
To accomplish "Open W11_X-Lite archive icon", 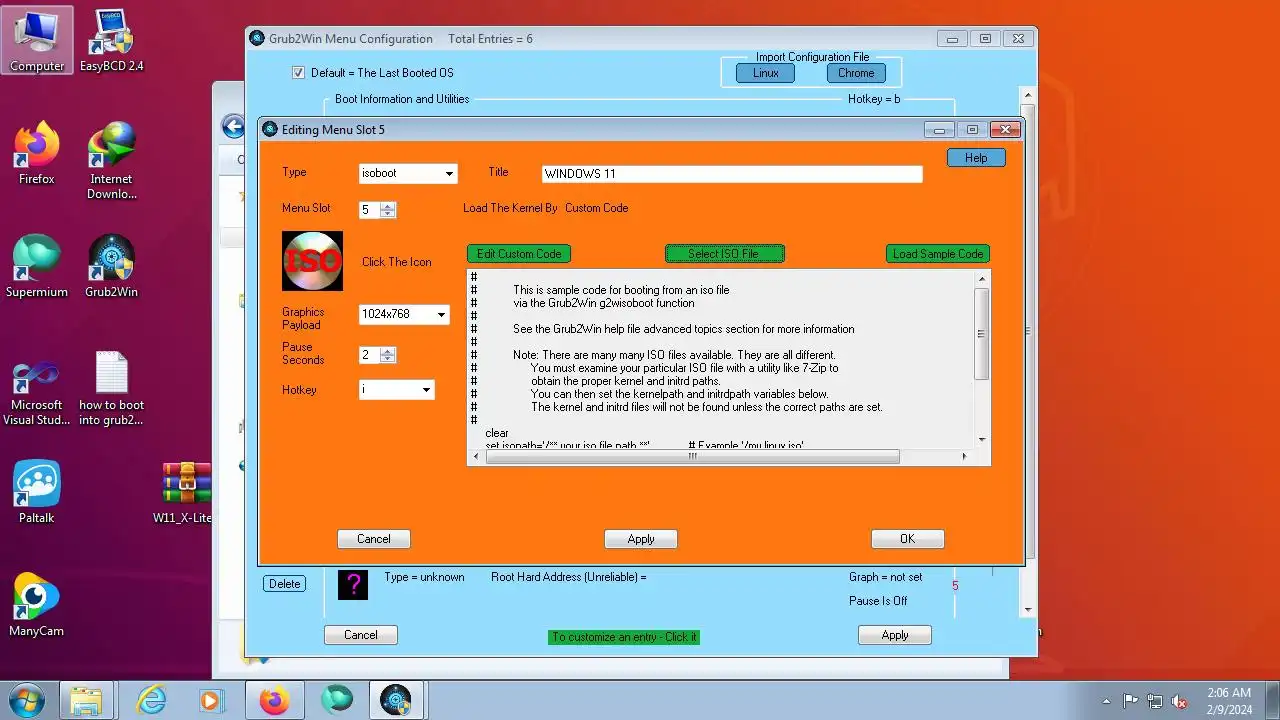I will [x=184, y=493].
